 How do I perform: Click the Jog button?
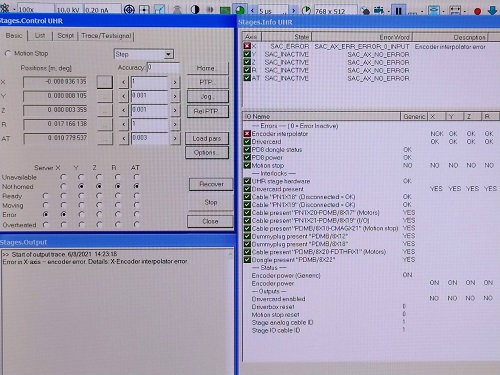point(207,97)
